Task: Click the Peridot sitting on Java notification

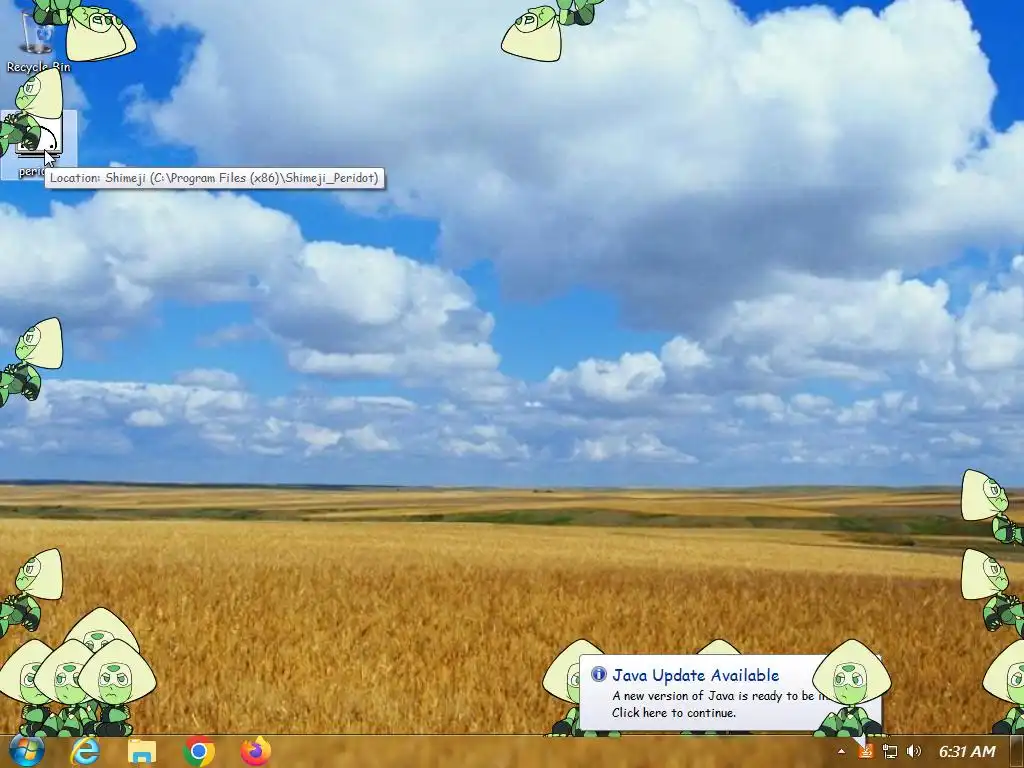Action: (851, 687)
